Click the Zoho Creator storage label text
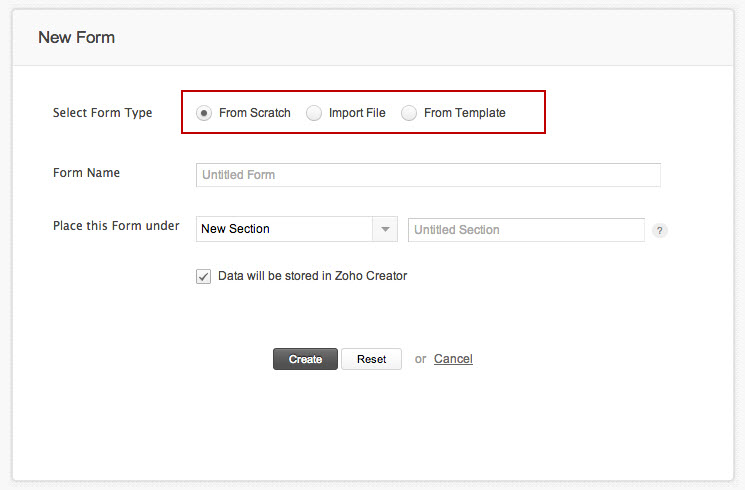Viewport: 745px width, 490px height. [313, 276]
